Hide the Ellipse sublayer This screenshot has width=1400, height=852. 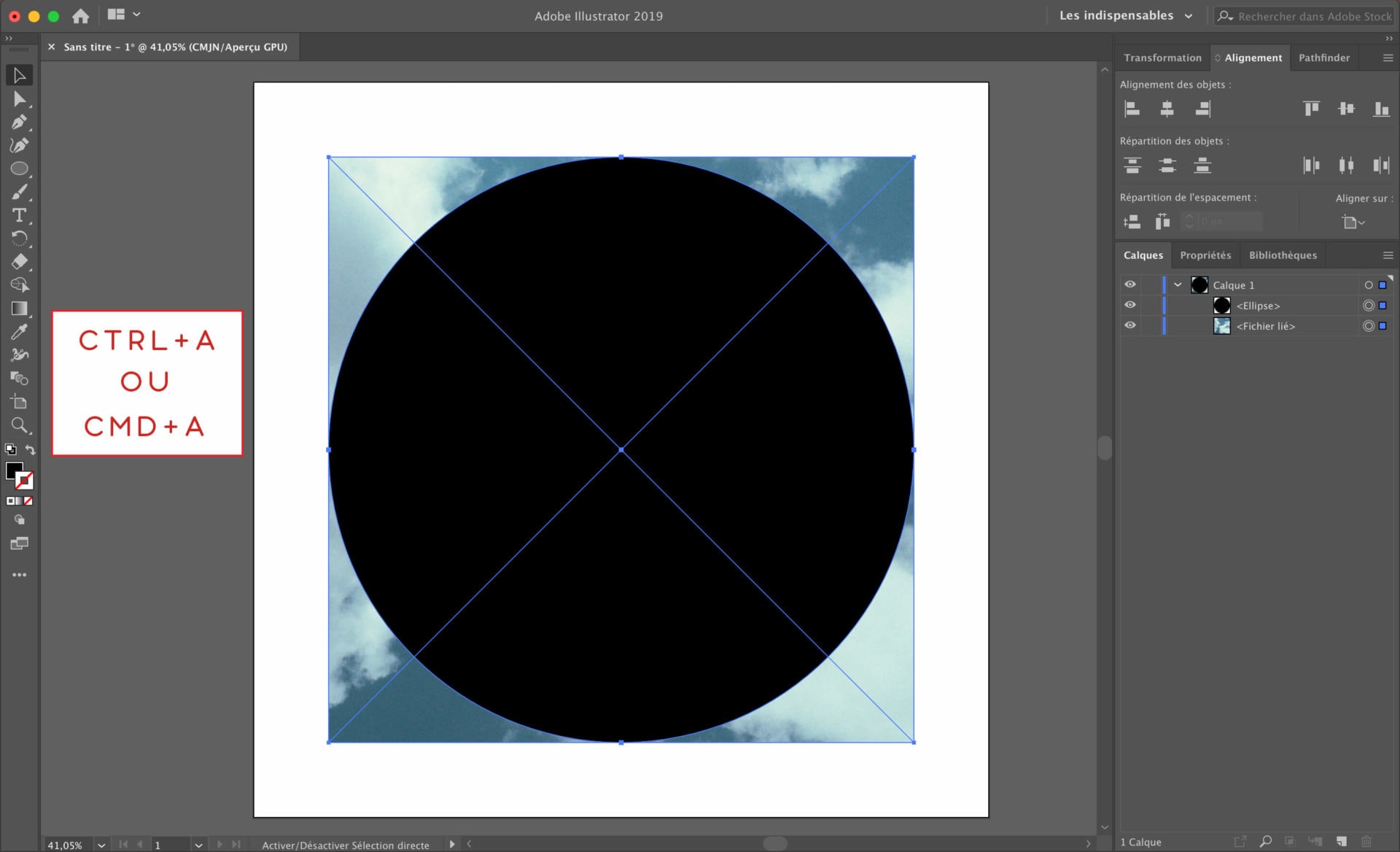click(1129, 305)
